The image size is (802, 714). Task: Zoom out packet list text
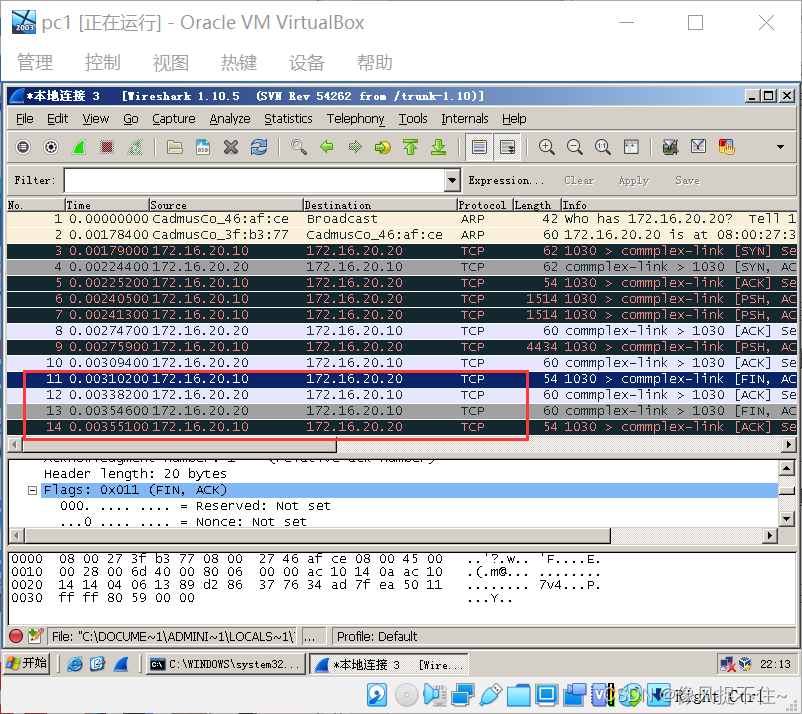tap(574, 147)
